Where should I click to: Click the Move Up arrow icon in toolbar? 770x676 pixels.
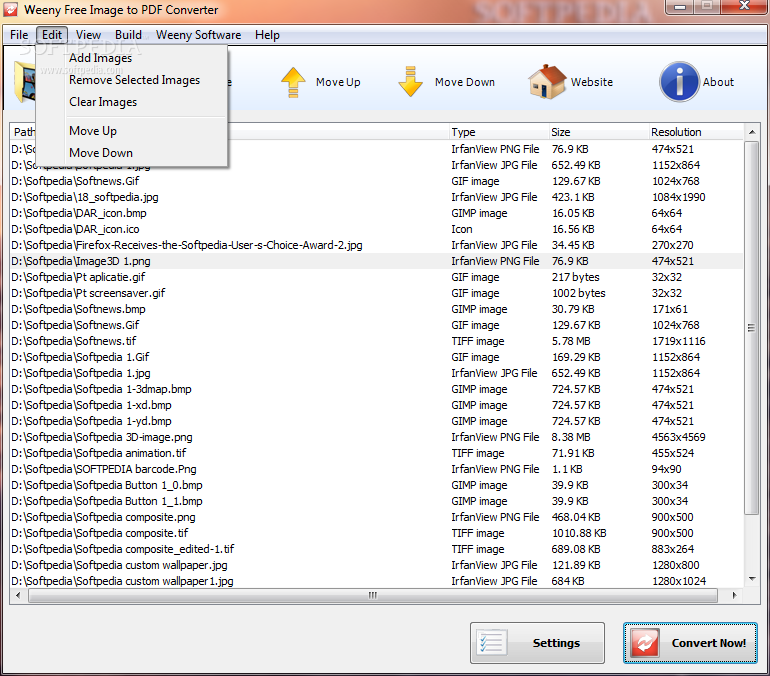tap(293, 82)
